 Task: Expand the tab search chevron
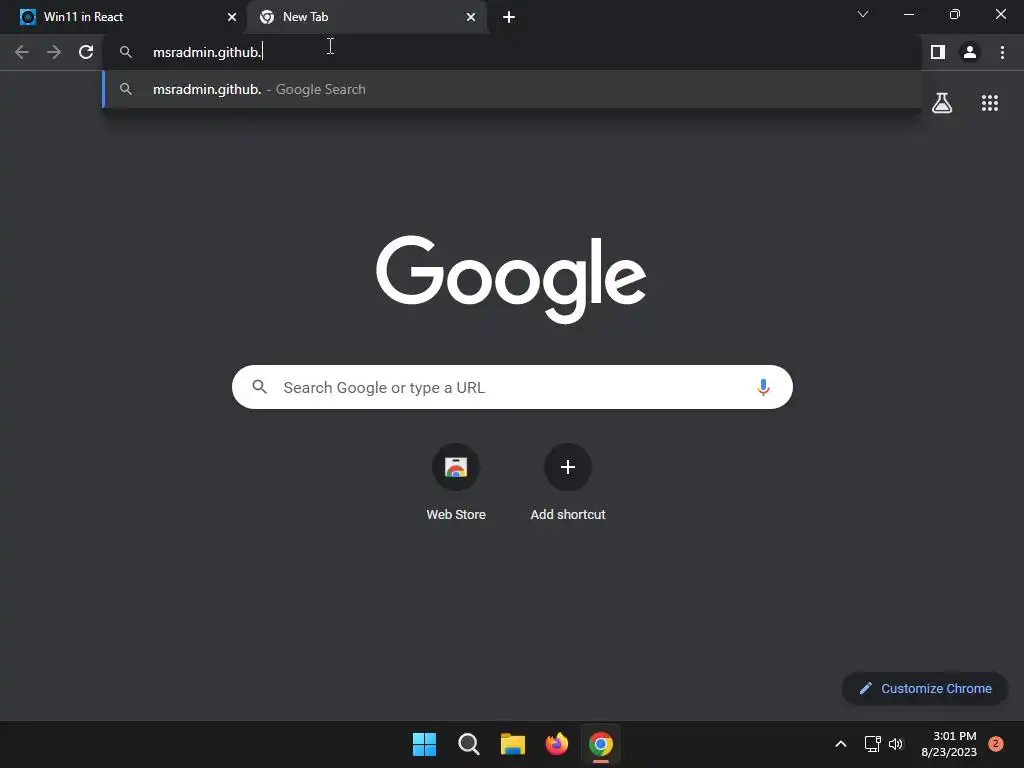pyautogui.click(x=863, y=14)
